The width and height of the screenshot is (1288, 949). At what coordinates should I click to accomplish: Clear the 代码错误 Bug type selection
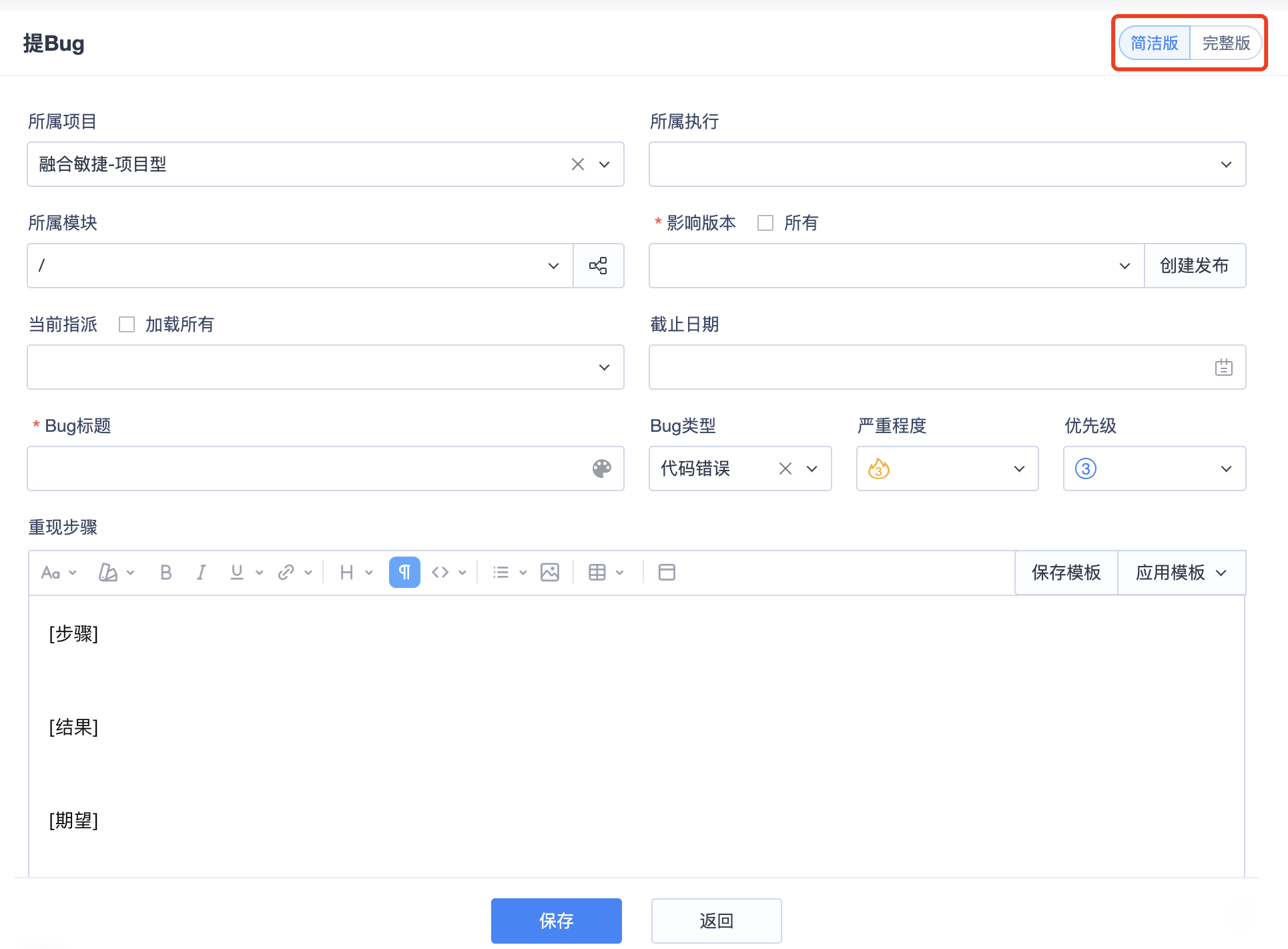(x=785, y=468)
